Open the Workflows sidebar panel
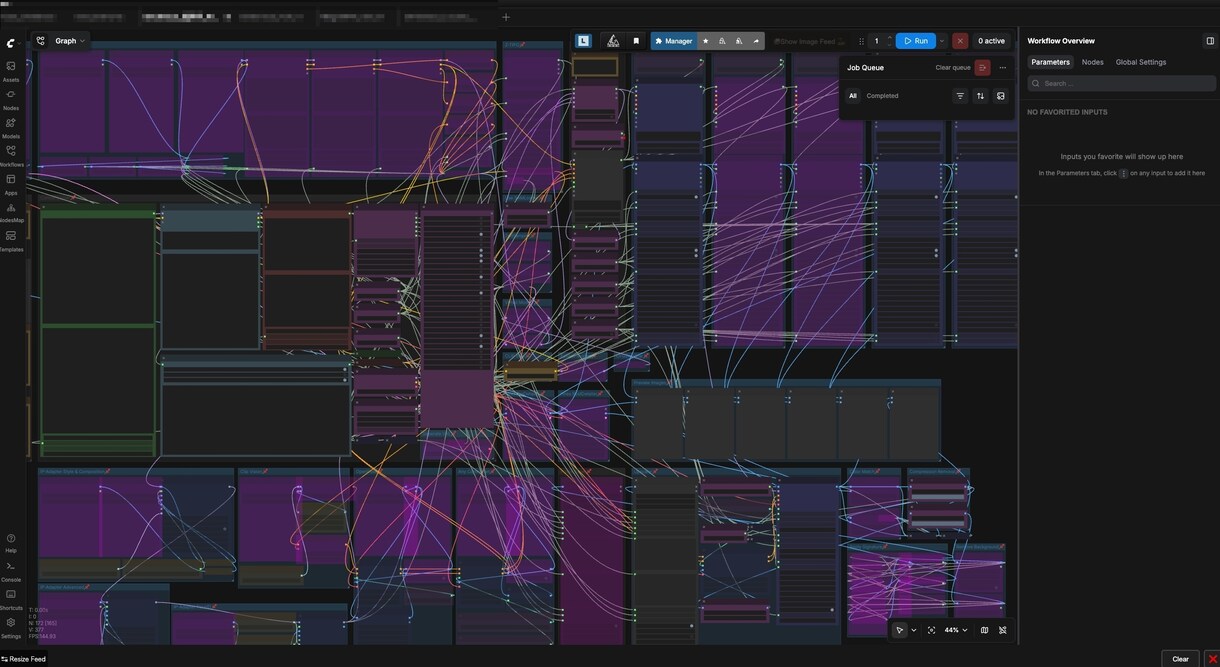 (11, 155)
